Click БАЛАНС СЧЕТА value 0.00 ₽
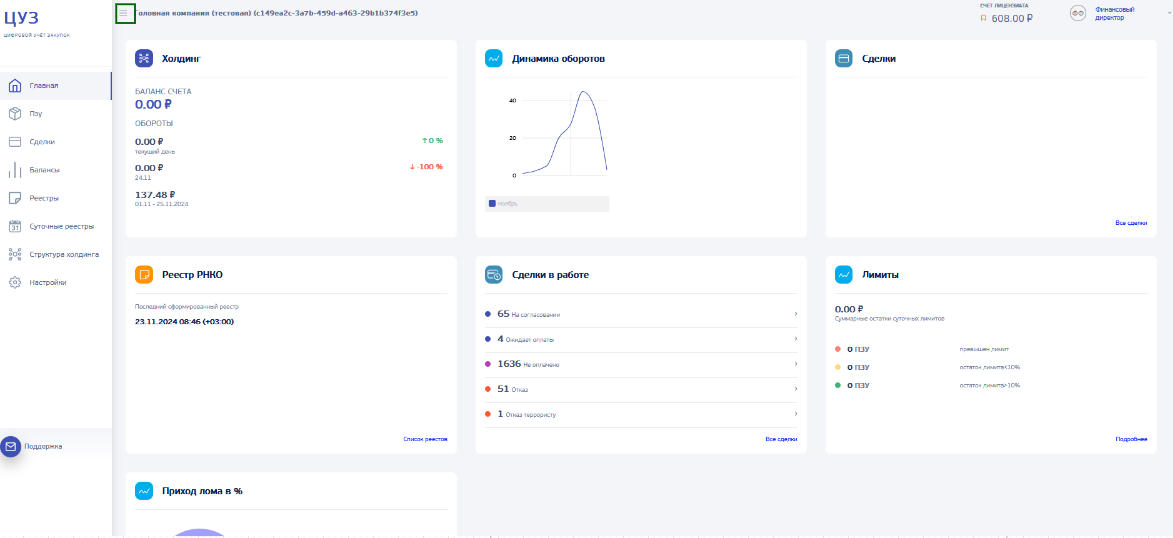 pos(153,104)
